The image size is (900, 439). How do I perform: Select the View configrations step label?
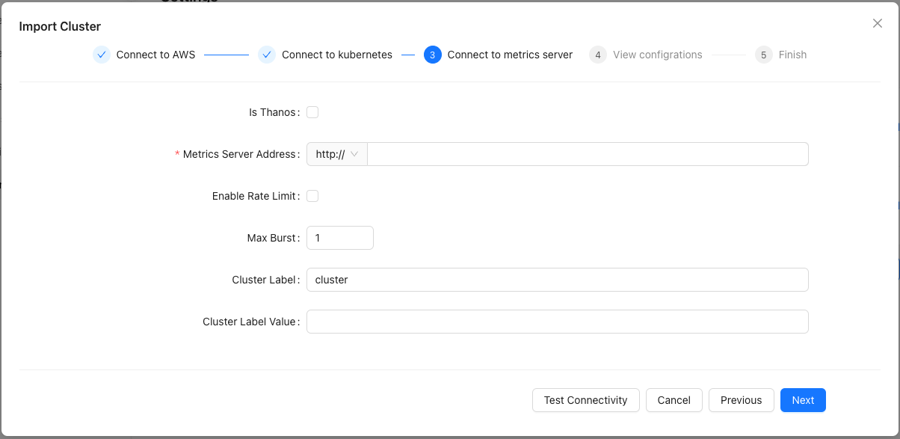[657, 55]
